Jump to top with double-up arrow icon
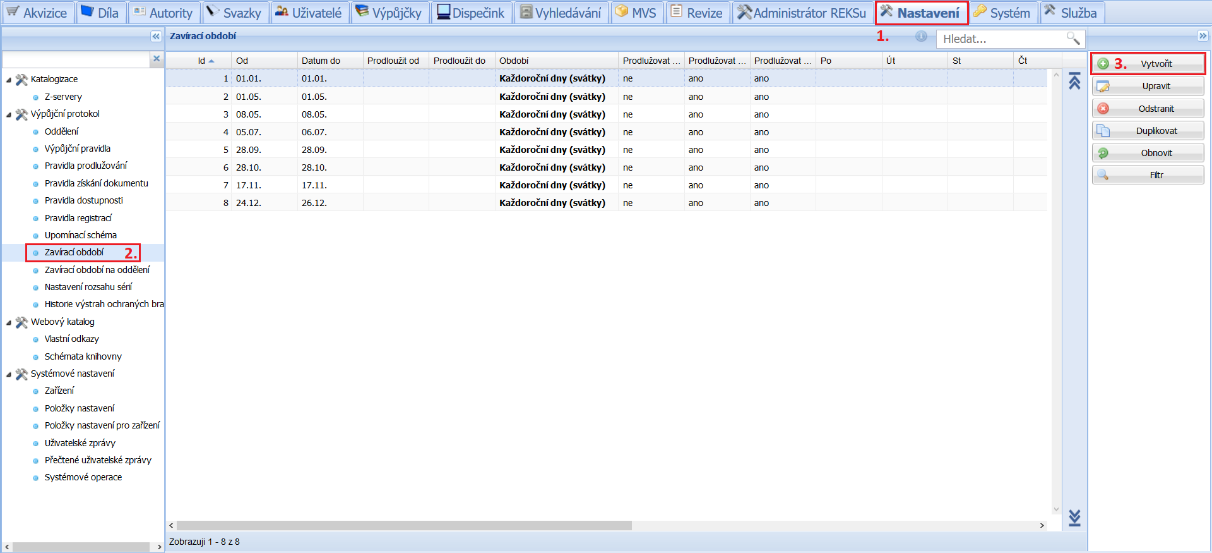1212x553 pixels. 1075,82
